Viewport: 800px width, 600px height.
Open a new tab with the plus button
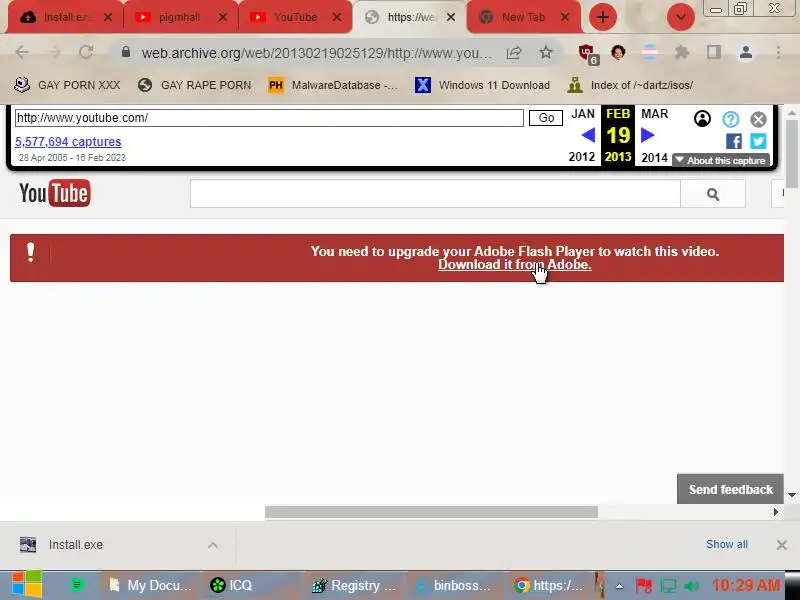click(603, 17)
